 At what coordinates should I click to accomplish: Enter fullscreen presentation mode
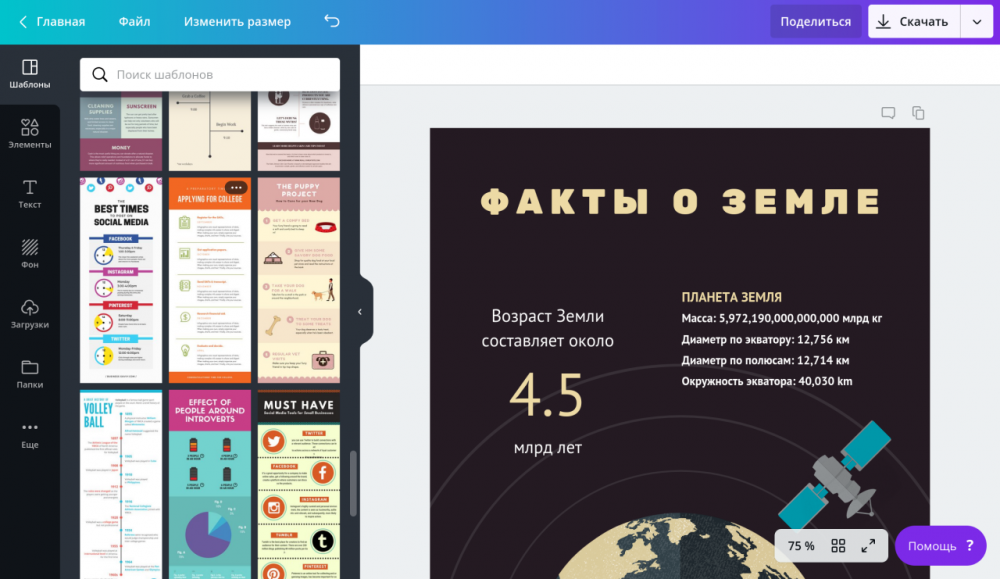(x=868, y=546)
